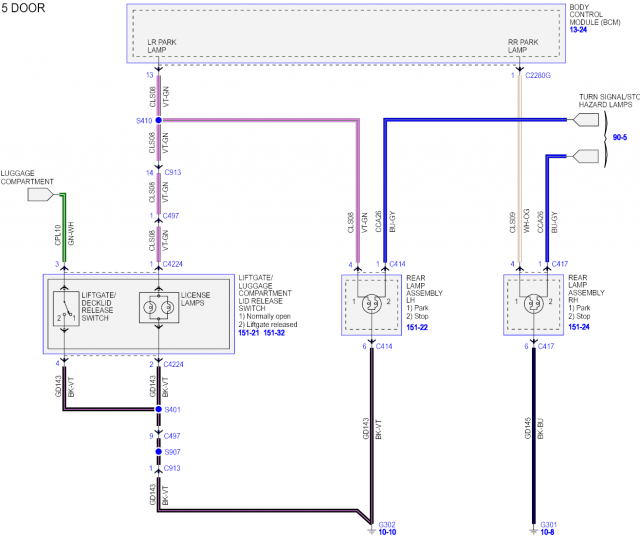This screenshot has width=640, height=538.
Task: Select the license lamps bulb symbol
Action: (160, 309)
